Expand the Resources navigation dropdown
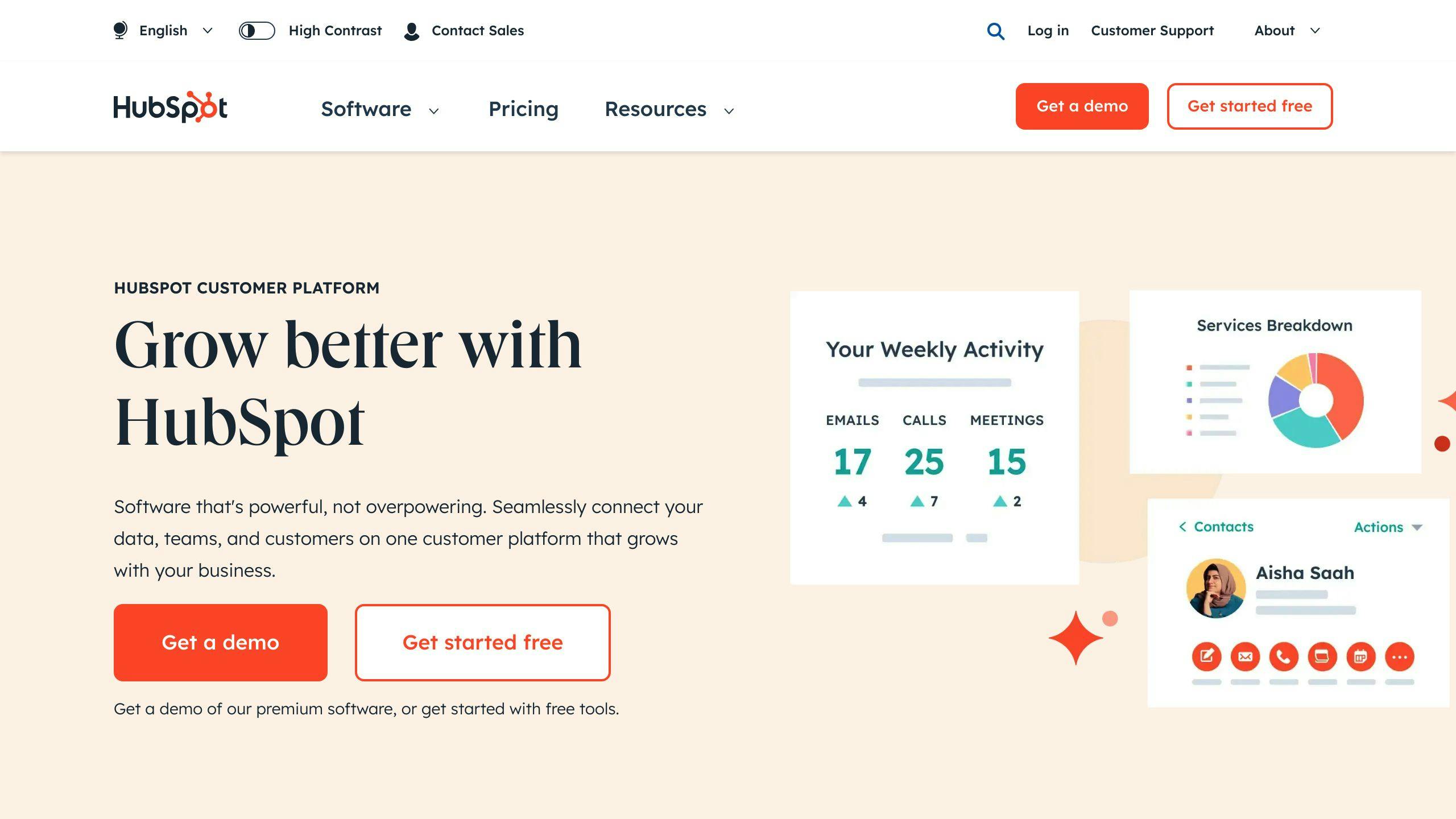 (670, 108)
